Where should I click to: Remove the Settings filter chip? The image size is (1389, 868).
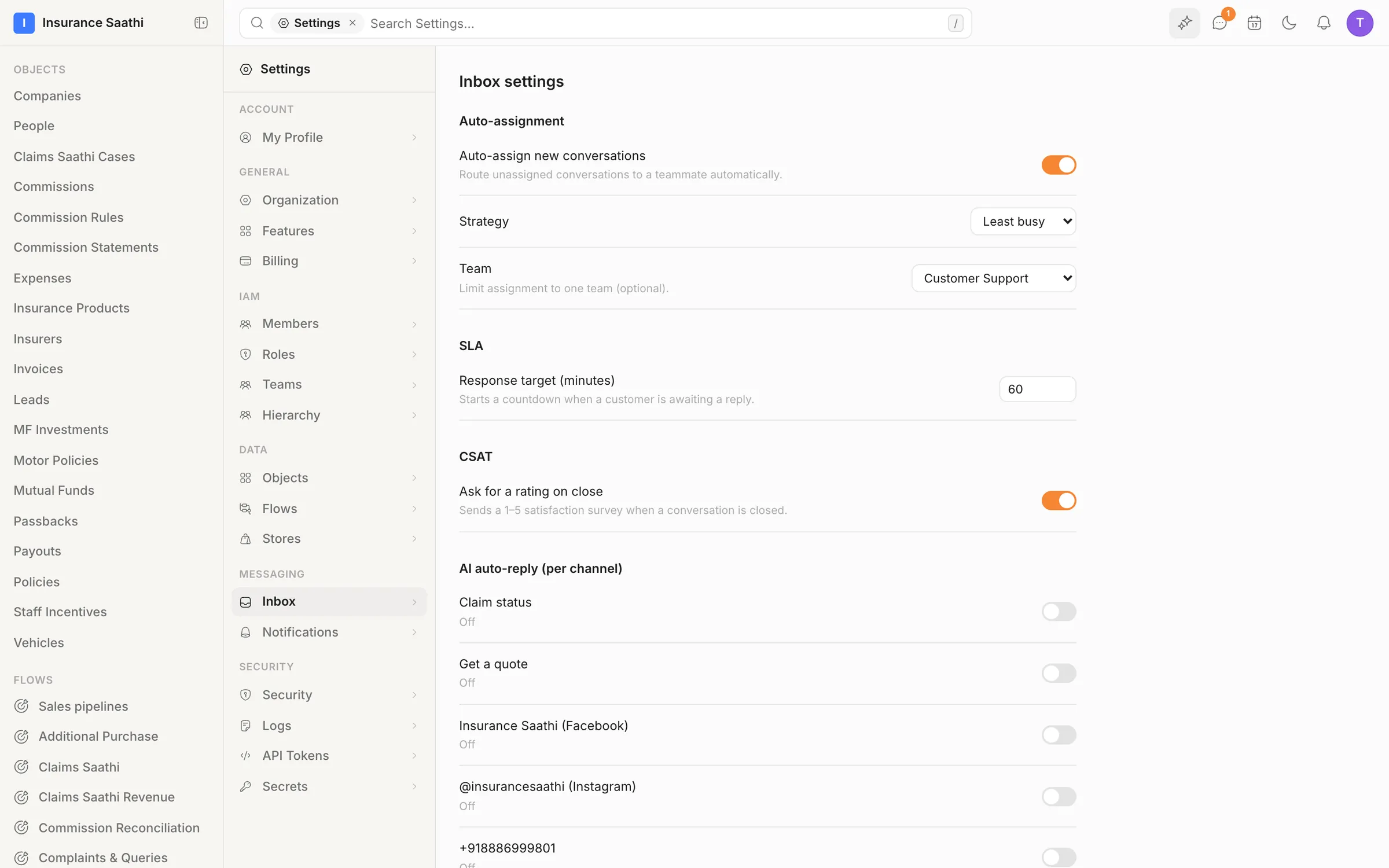point(352,23)
